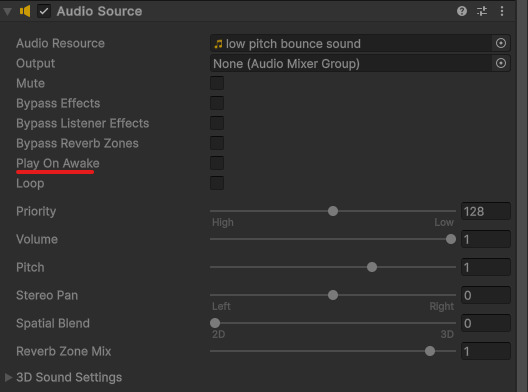Click the Bypass Effects label
528x392 pixels.
[58, 103]
